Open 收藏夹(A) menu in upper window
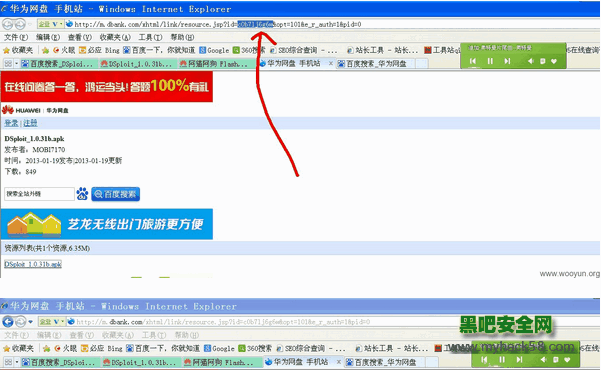 115,37
